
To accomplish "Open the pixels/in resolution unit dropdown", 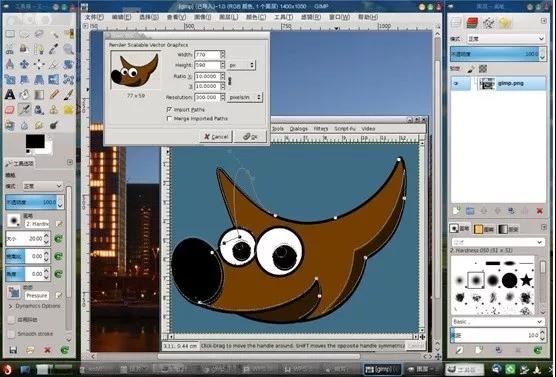I will 244,97.
